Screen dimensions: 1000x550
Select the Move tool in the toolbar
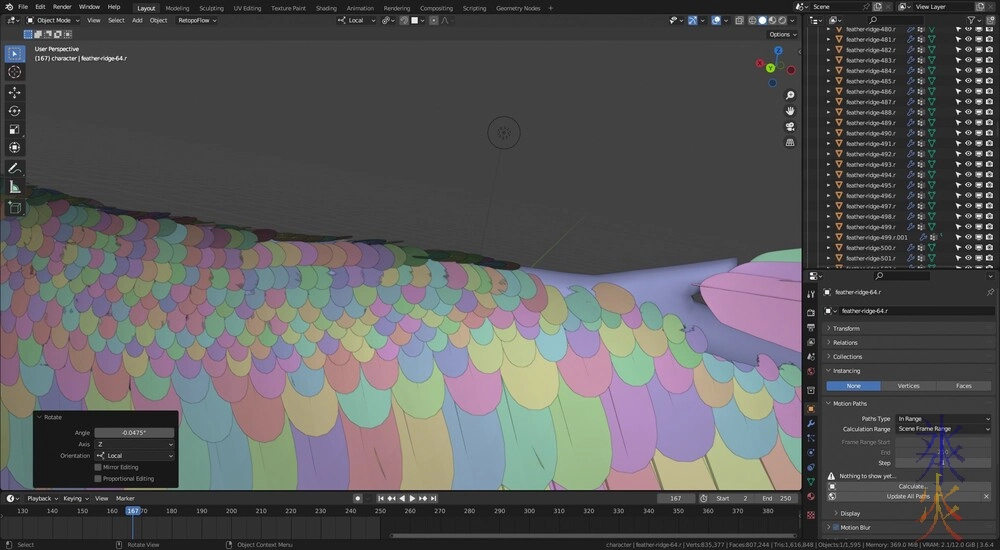tap(14, 92)
